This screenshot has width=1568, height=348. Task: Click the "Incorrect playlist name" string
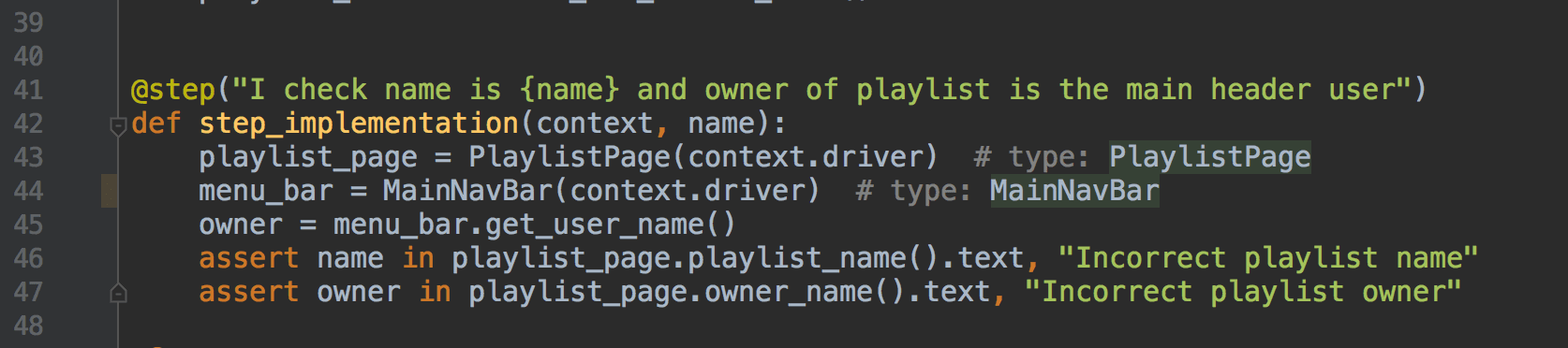coord(1268,258)
